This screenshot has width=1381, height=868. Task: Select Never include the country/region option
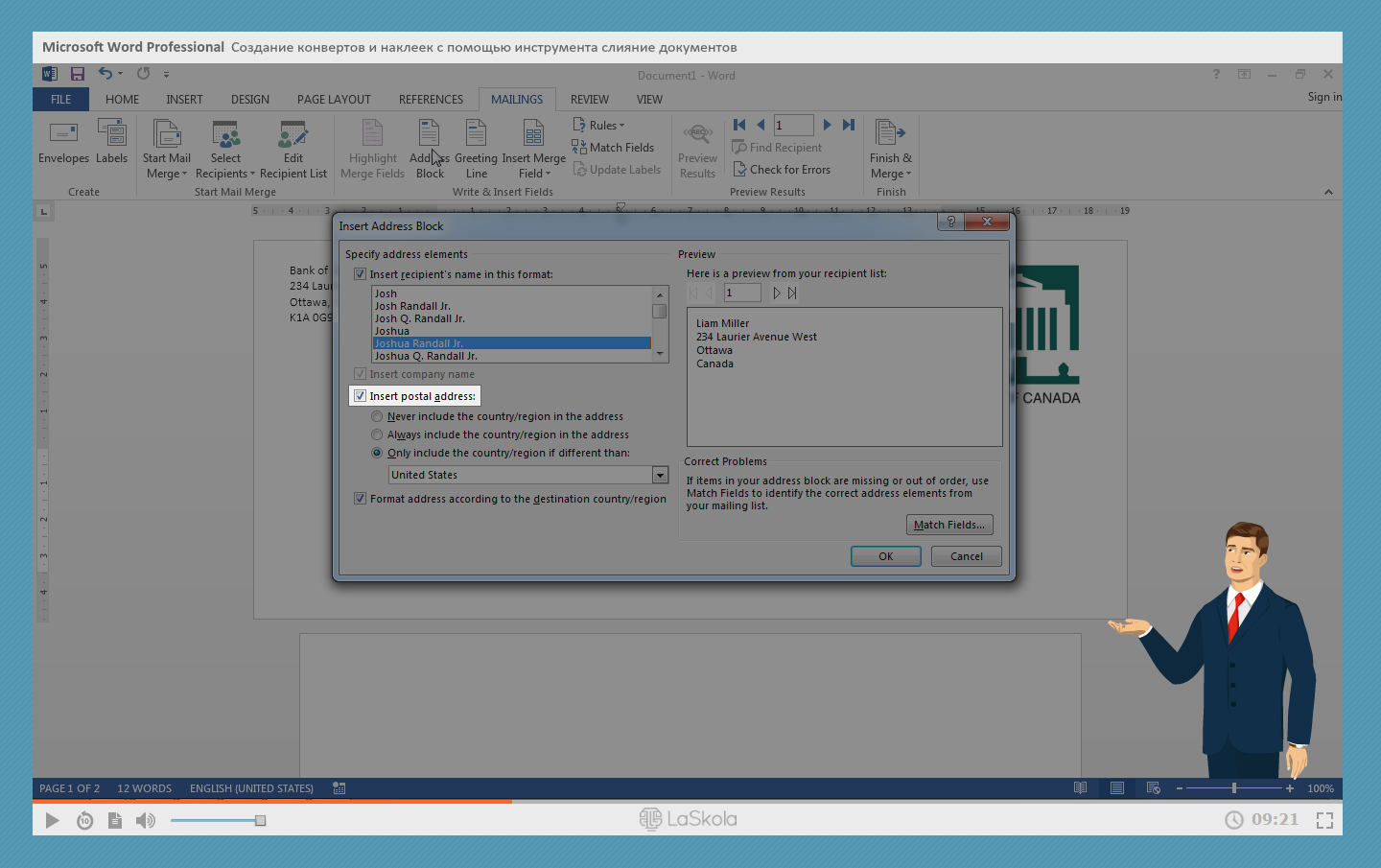[378, 417]
